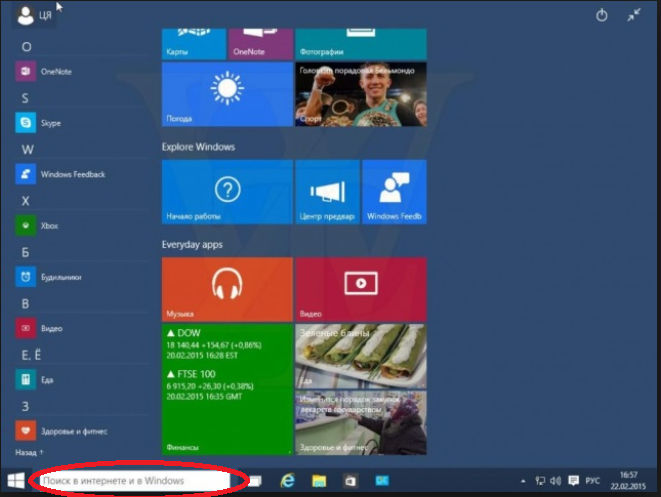Click the Назад back button

28,452
